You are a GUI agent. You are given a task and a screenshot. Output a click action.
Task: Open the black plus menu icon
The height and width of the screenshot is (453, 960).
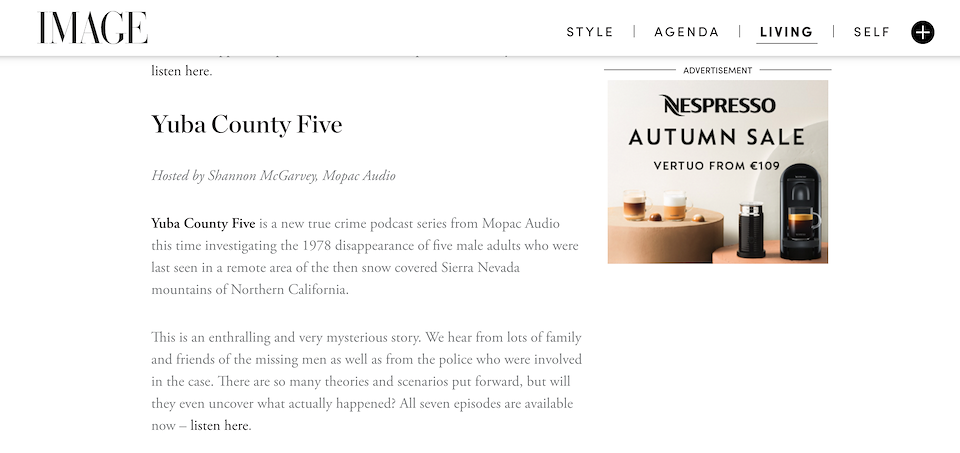(922, 32)
